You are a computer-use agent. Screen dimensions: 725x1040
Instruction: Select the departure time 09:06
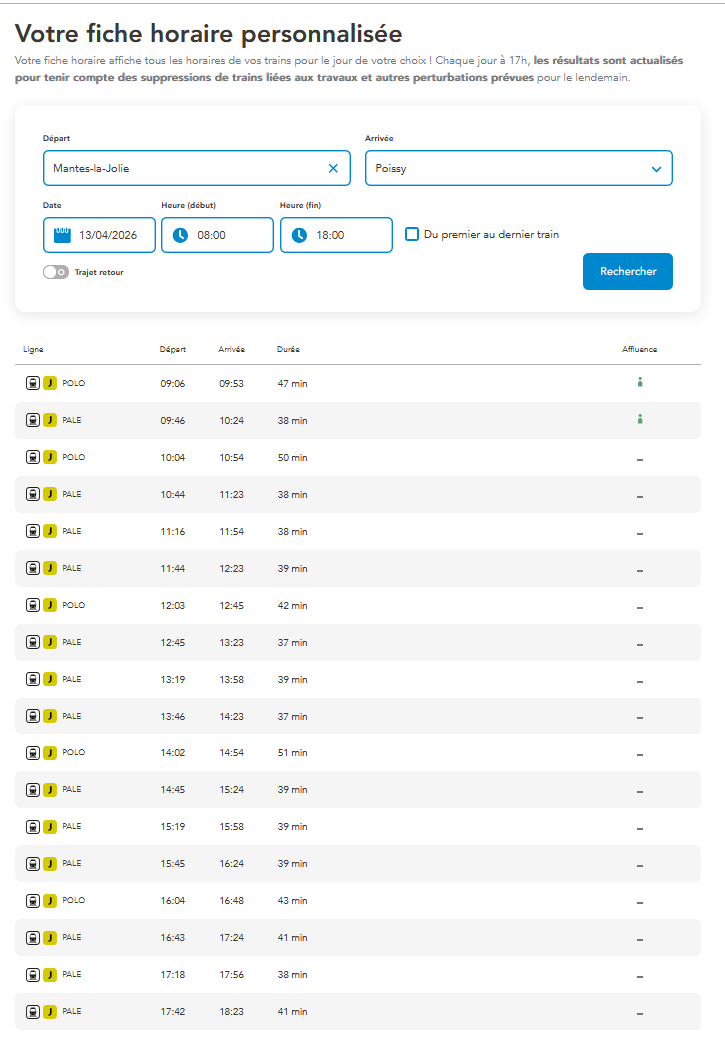[172, 383]
